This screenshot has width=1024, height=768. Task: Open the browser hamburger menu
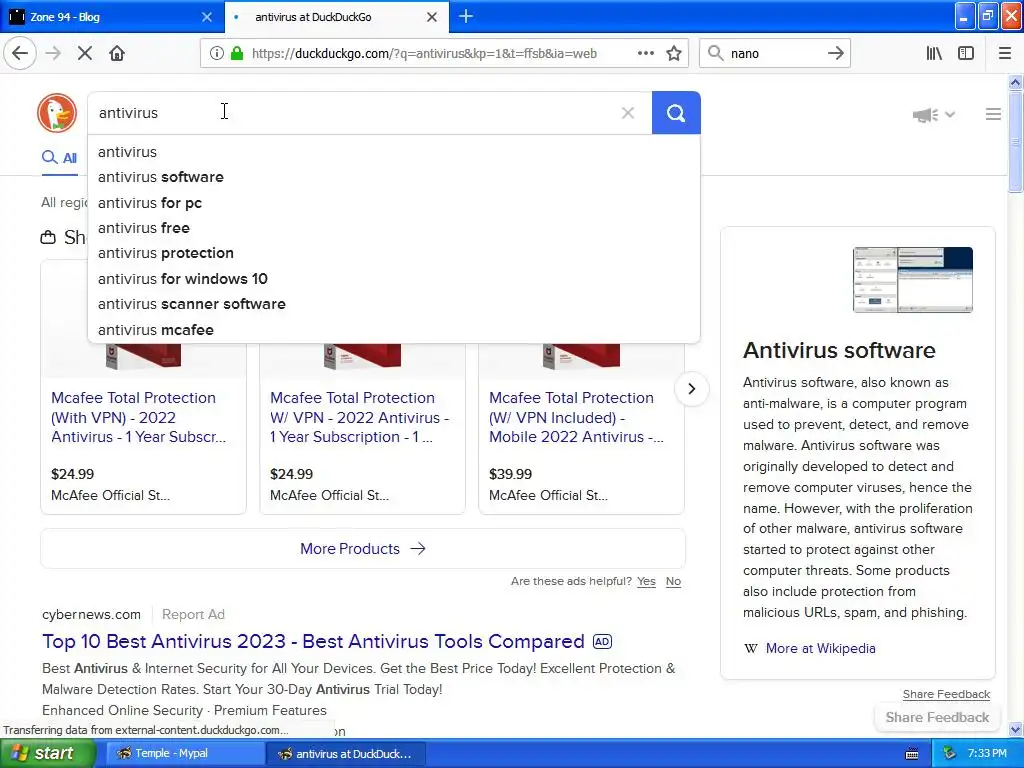click(1005, 54)
